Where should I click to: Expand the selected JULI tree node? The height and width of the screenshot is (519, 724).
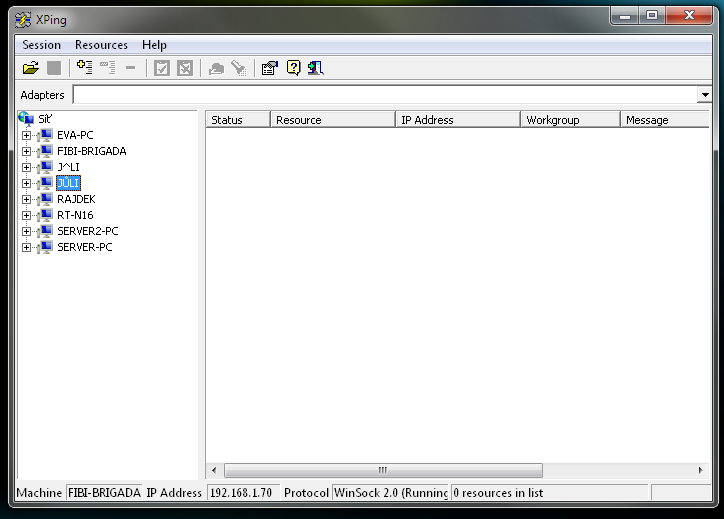26,183
